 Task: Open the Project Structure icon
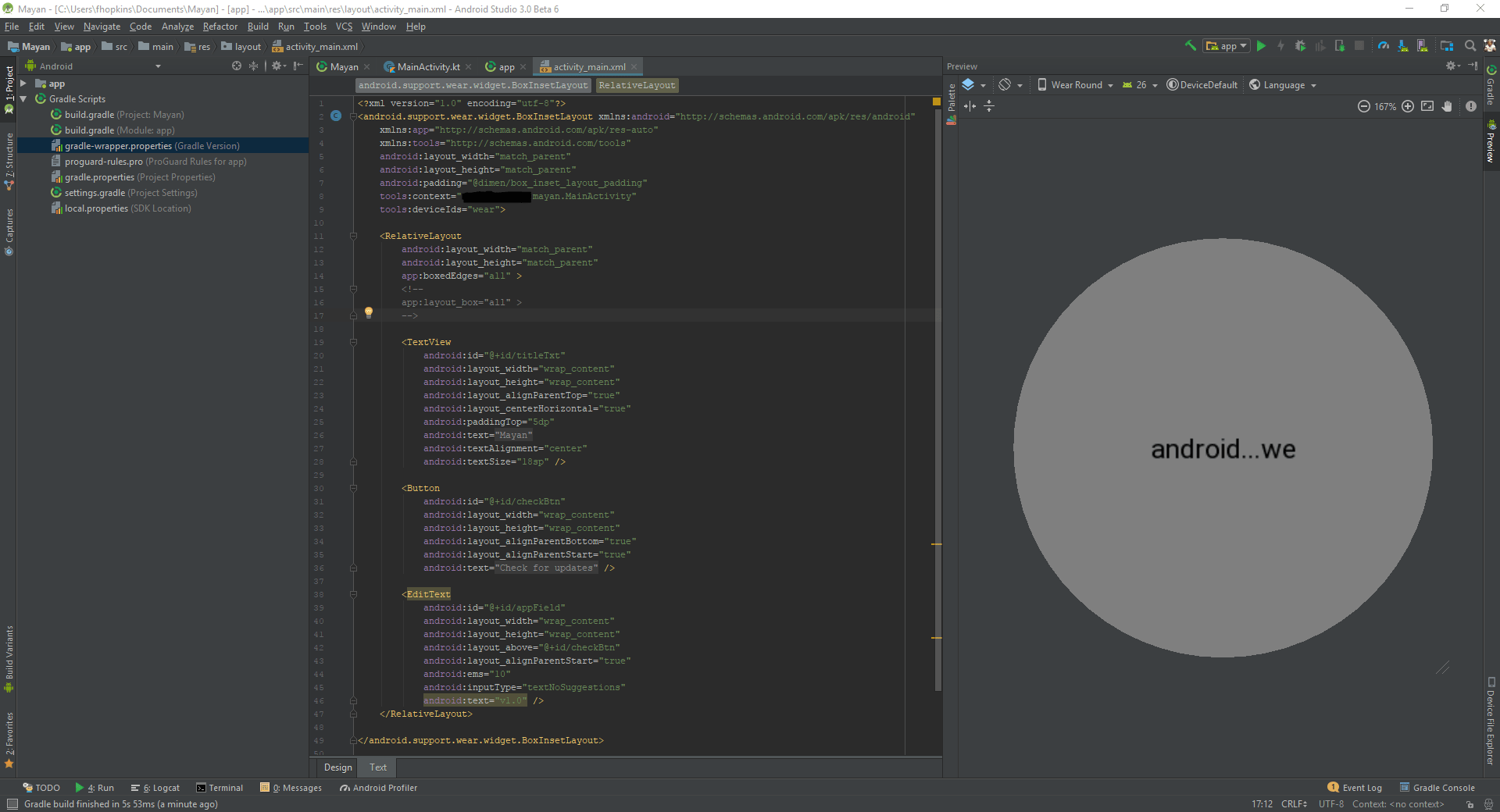(1447, 46)
